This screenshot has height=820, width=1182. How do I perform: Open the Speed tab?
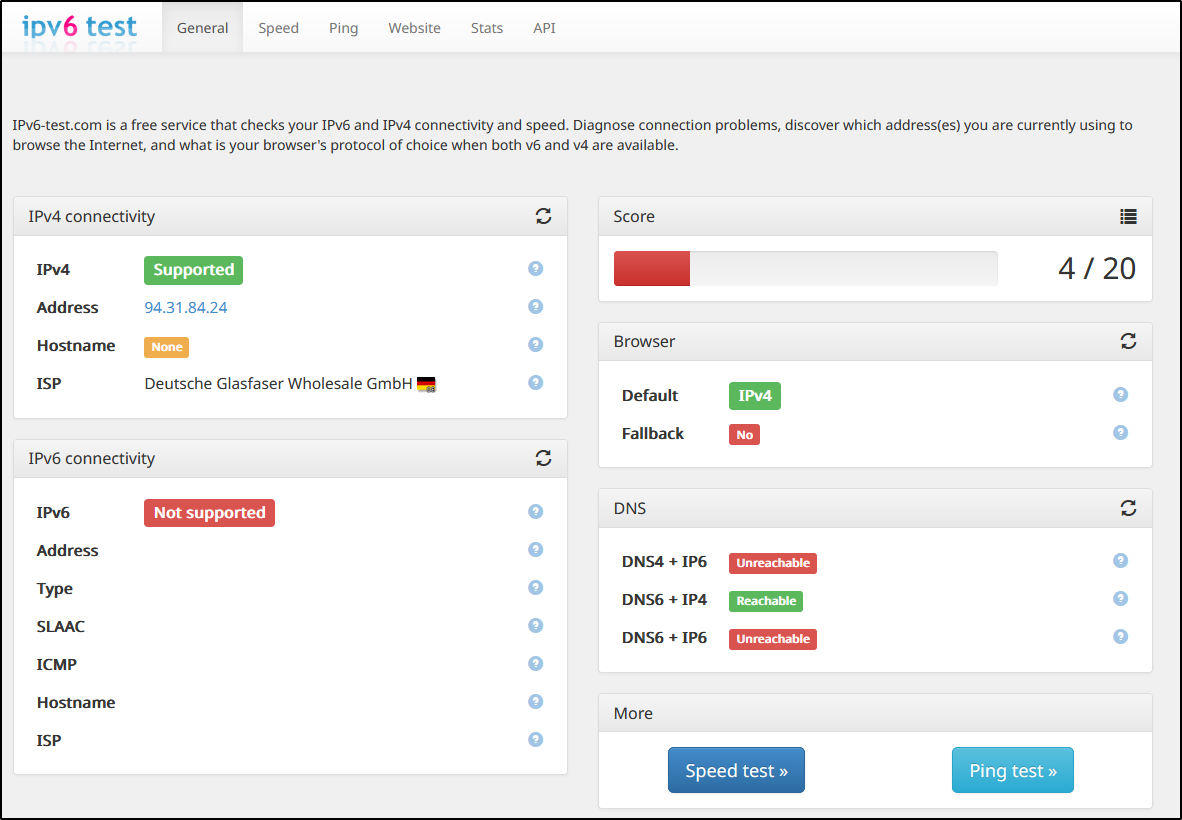click(x=278, y=28)
